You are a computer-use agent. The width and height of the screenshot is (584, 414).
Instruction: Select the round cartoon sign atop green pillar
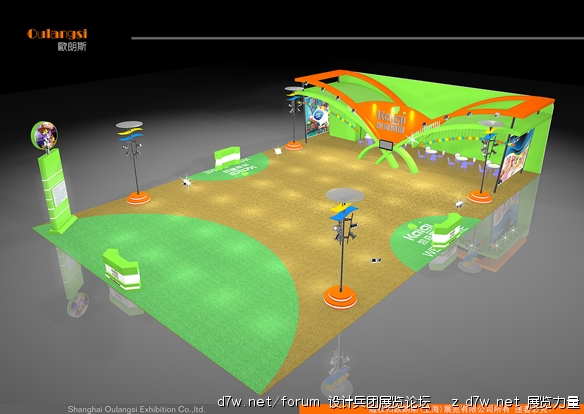click(44, 135)
